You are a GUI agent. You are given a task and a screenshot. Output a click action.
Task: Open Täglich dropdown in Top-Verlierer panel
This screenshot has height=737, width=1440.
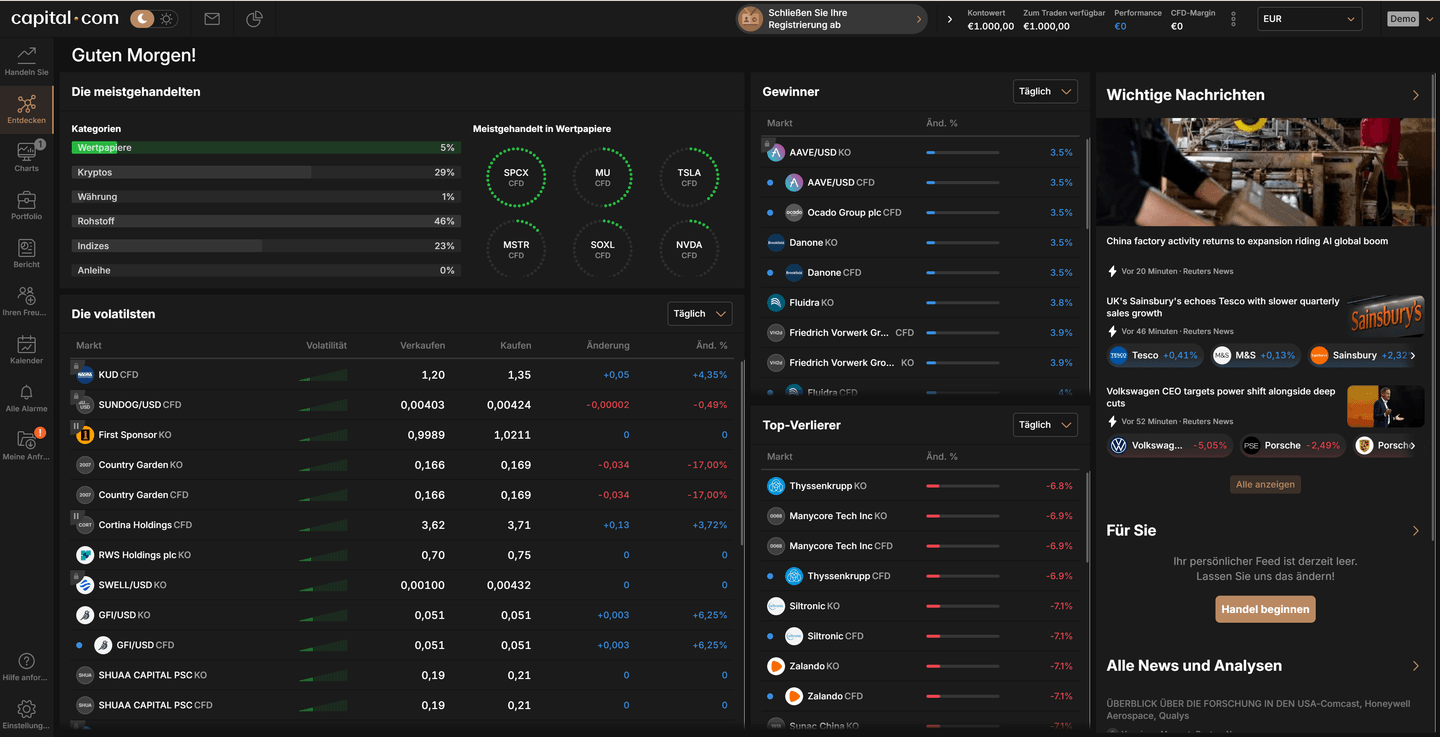point(1045,425)
